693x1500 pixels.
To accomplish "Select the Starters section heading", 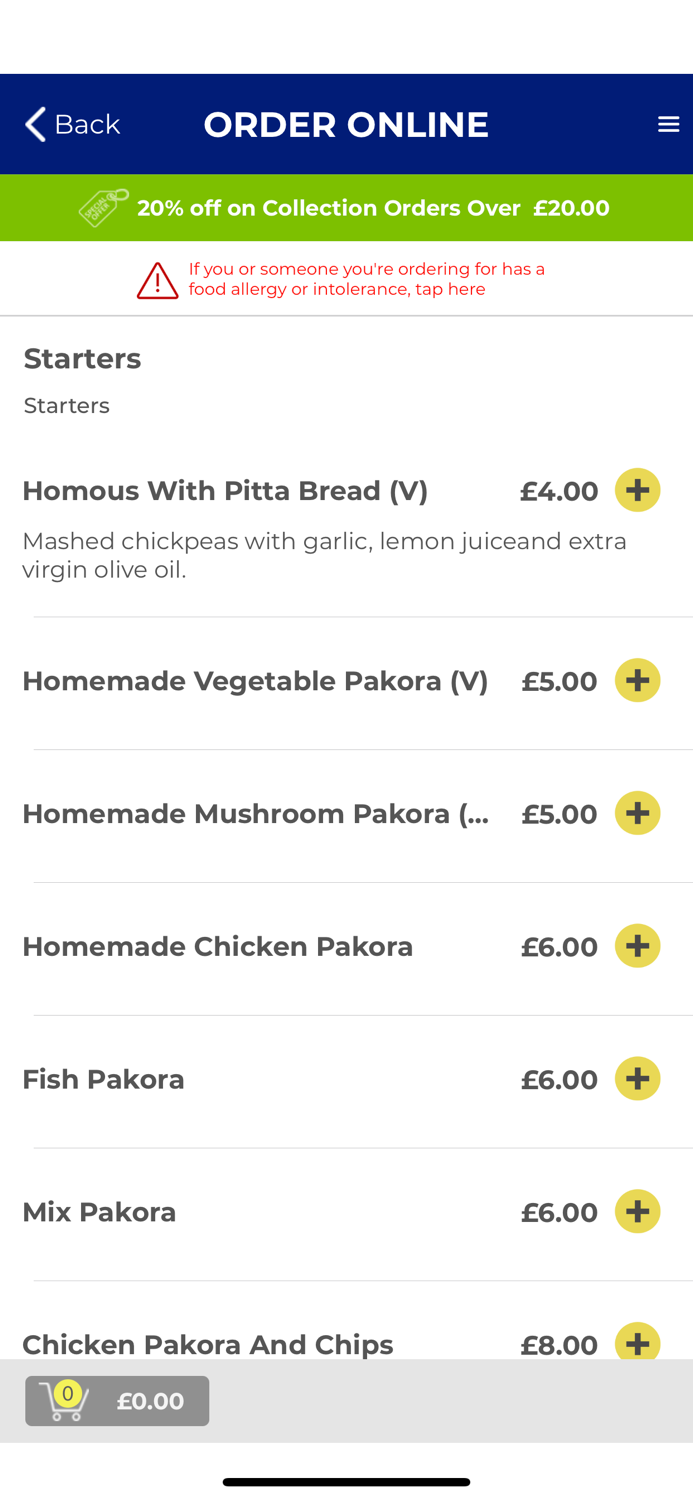I will click(x=82, y=358).
